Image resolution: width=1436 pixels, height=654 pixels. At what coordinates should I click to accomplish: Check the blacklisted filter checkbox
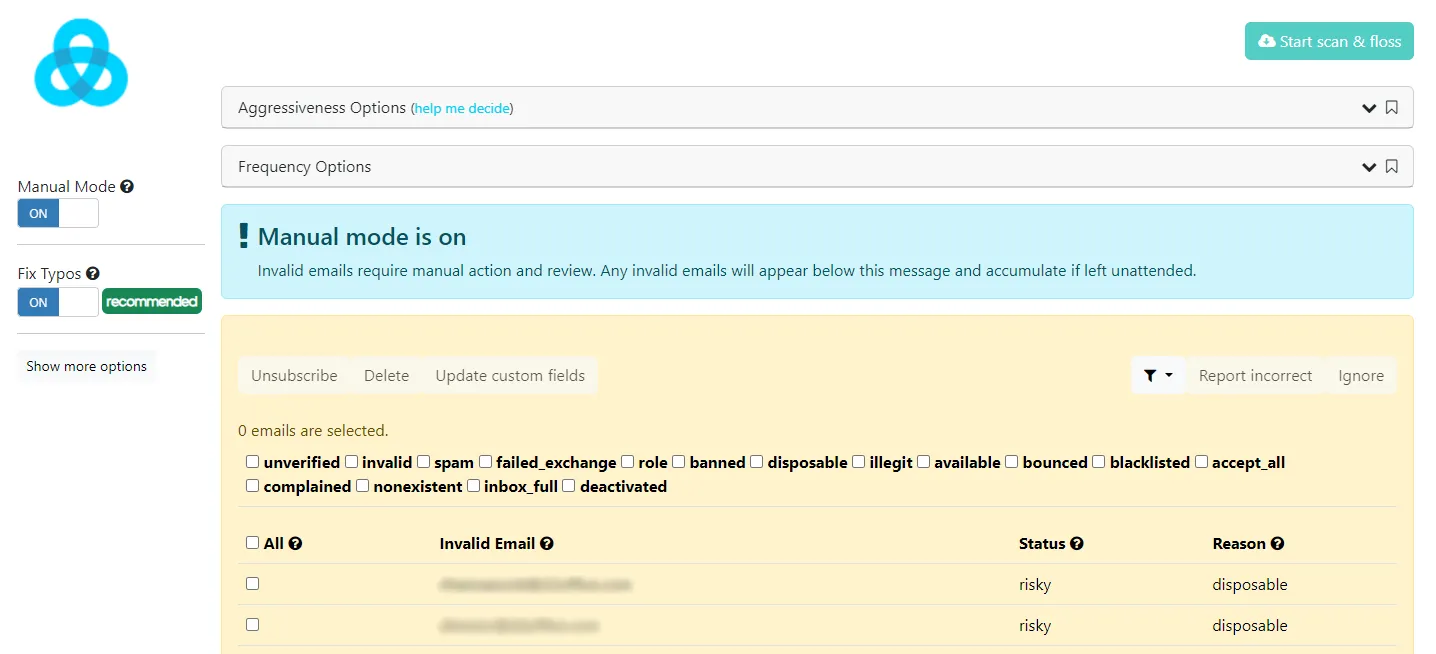tap(1099, 462)
